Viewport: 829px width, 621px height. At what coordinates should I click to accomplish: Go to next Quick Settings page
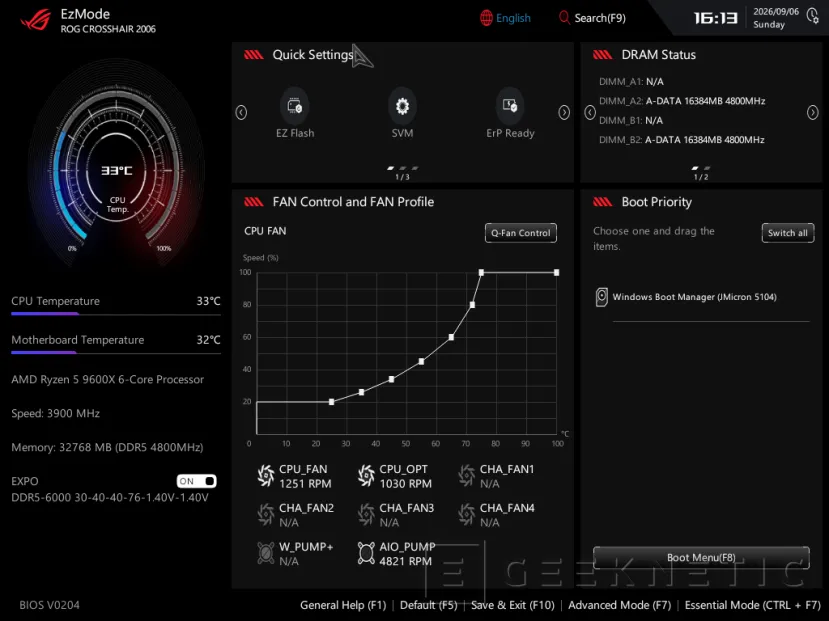pyautogui.click(x=564, y=112)
